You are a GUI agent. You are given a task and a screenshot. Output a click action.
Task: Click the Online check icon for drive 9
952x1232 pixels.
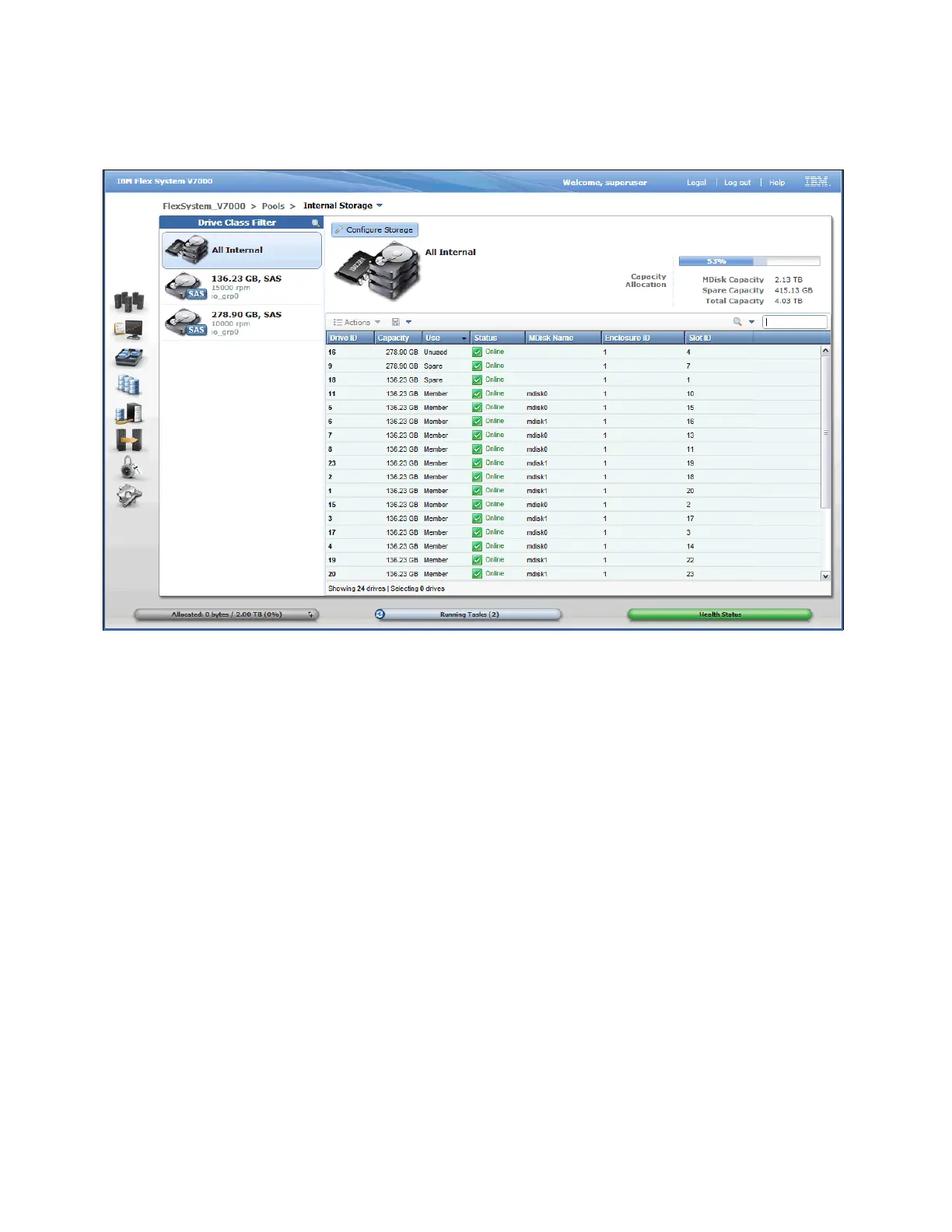pos(478,366)
